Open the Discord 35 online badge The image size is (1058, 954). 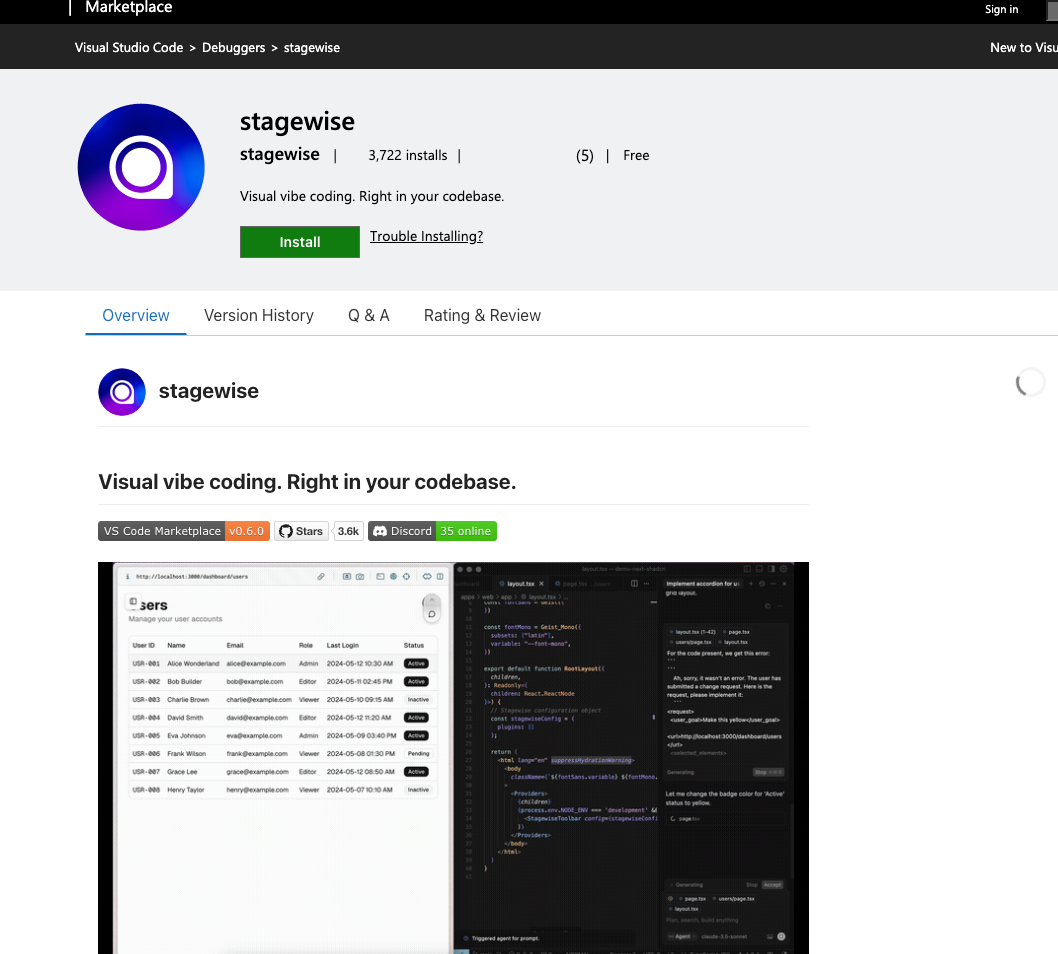click(x=433, y=531)
